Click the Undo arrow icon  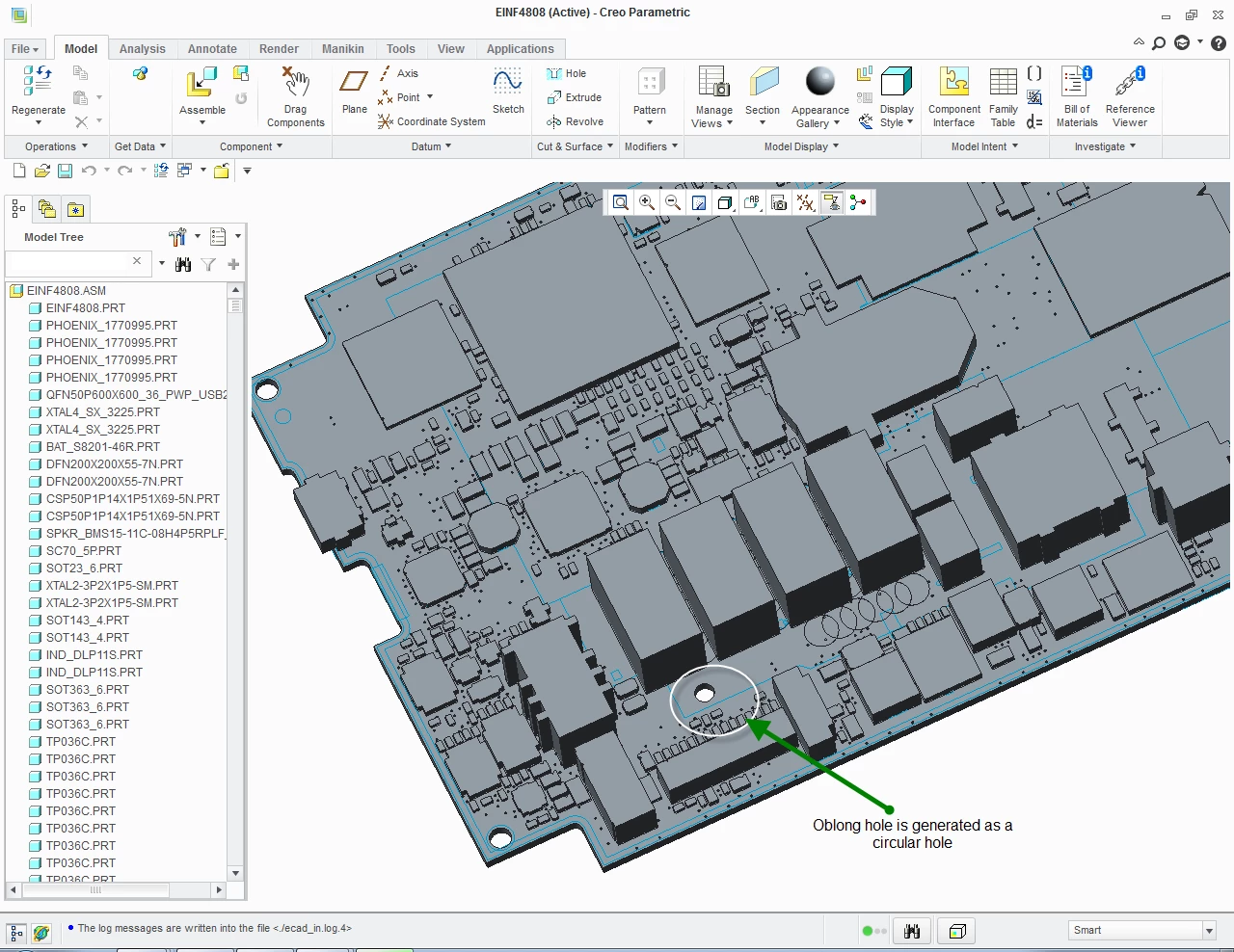(x=89, y=171)
